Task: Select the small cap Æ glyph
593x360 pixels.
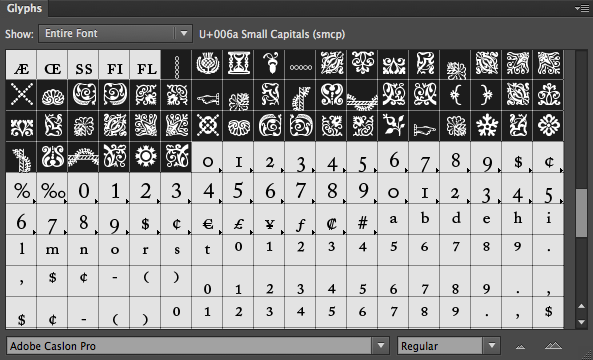Action: 21,65
